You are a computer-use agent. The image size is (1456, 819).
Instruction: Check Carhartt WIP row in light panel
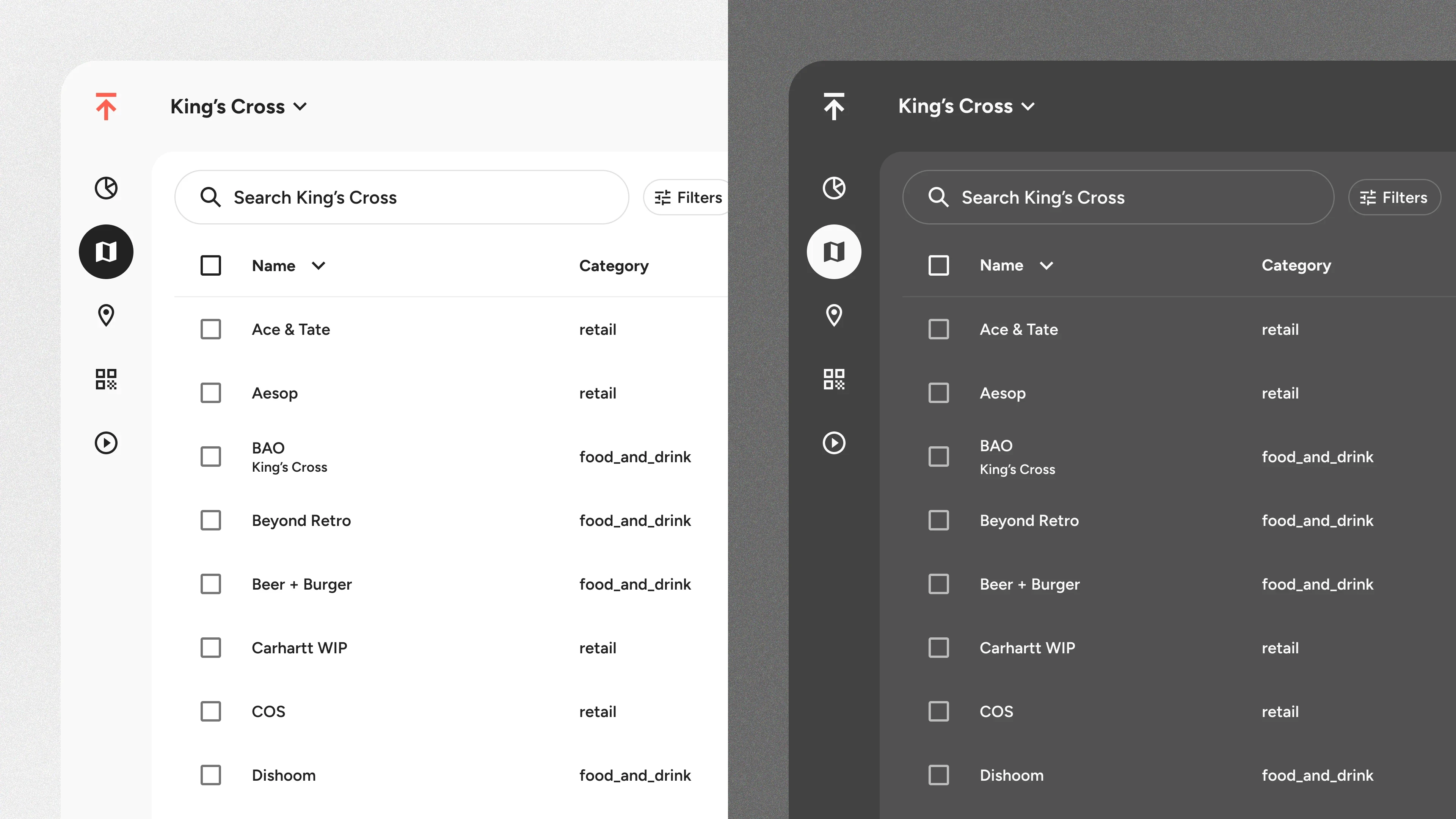211,648
